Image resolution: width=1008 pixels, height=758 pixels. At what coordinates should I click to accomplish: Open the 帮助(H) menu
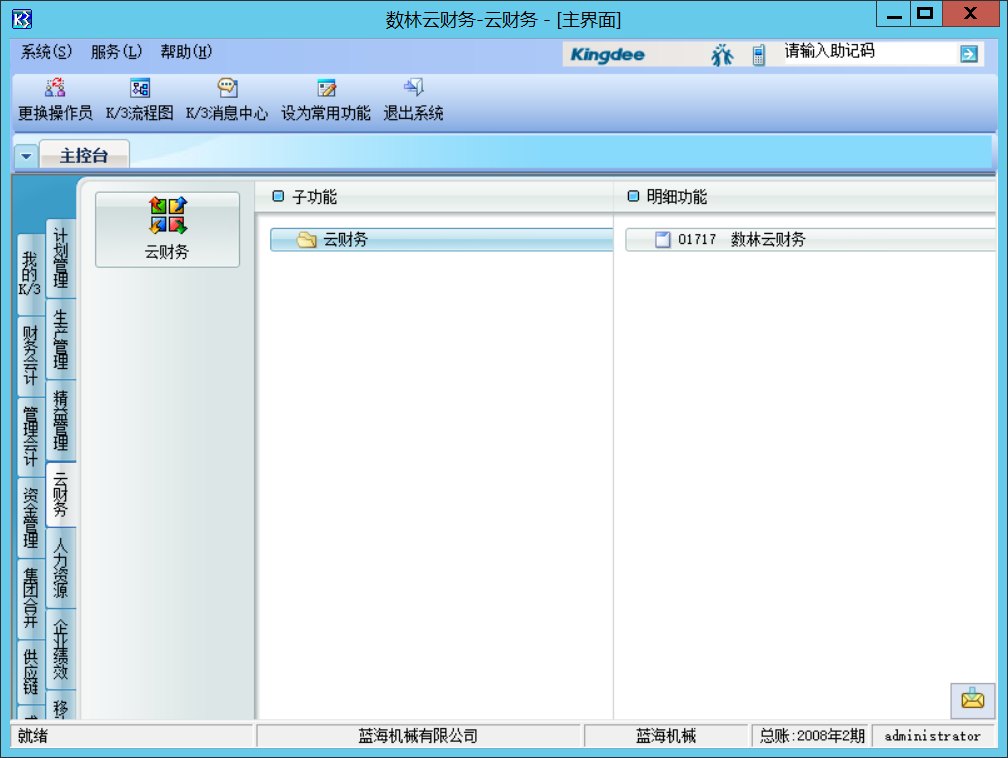[x=186, y=51]
